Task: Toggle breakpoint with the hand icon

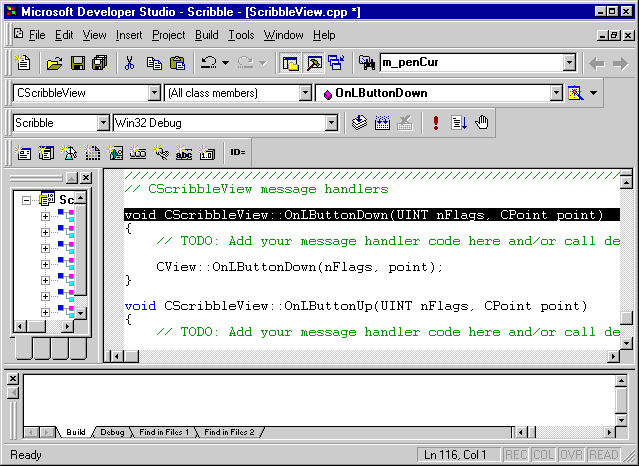Action: tap(482, 122)
